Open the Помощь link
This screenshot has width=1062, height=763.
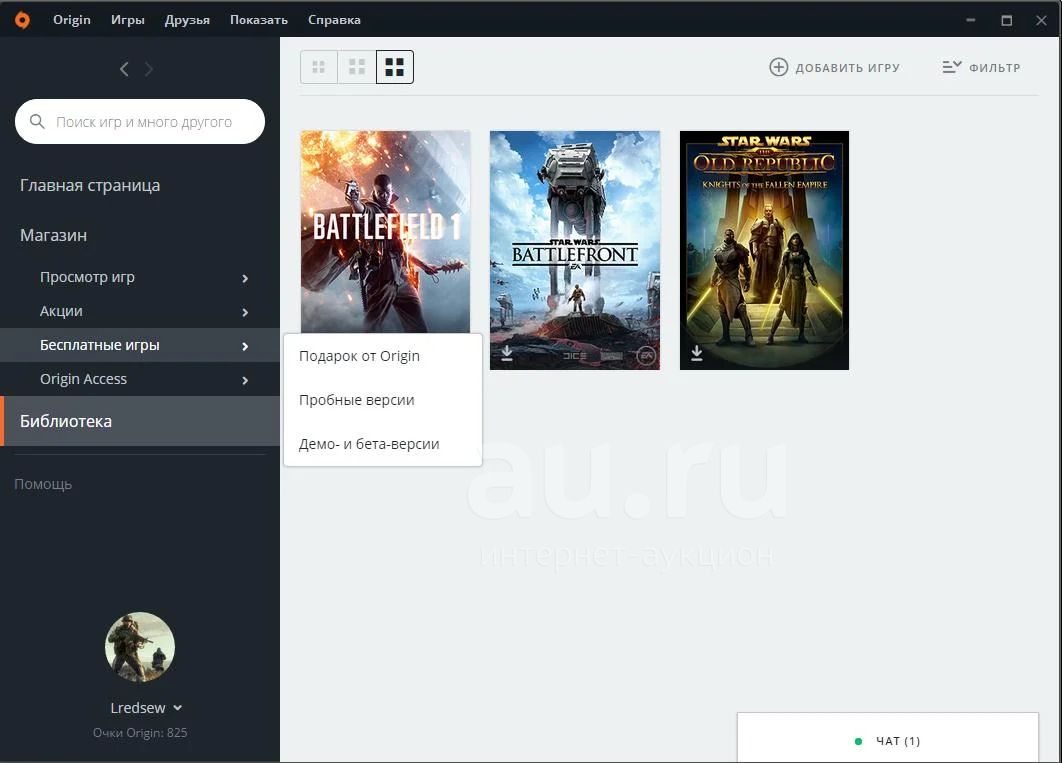43,484
